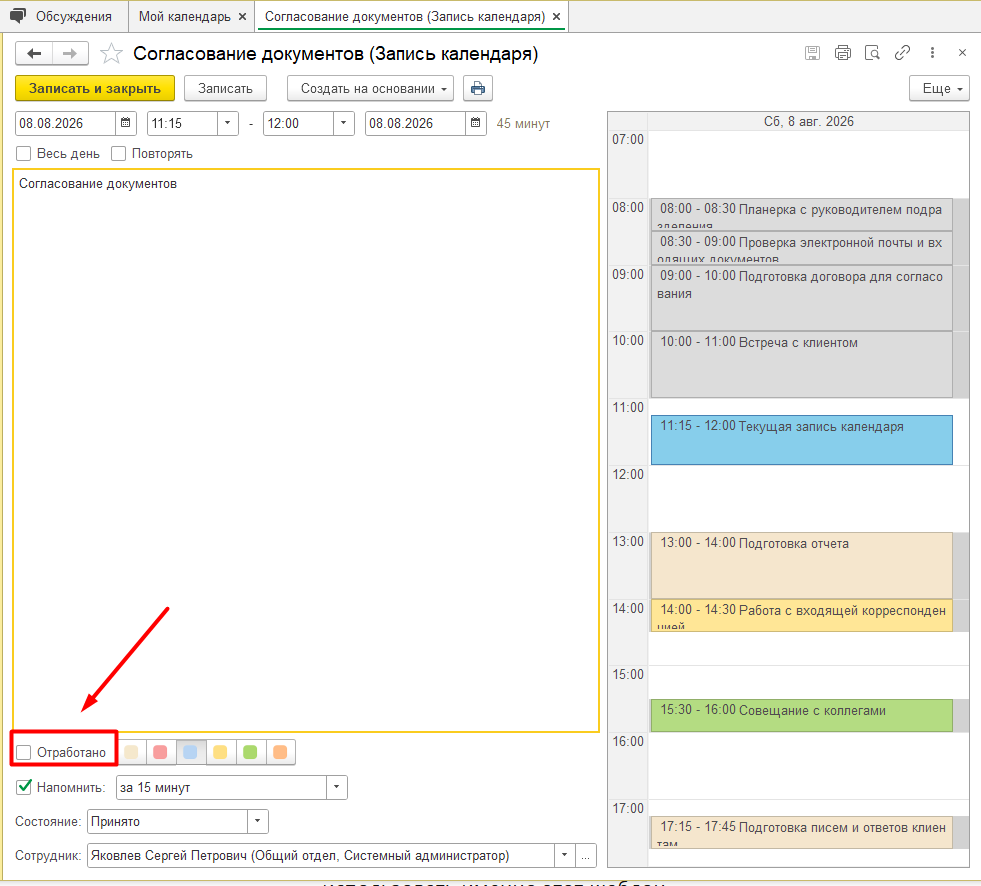The image size is (981, 886).
Task: Open the preview icon with magnifier
Action: (x=872, y=53)
